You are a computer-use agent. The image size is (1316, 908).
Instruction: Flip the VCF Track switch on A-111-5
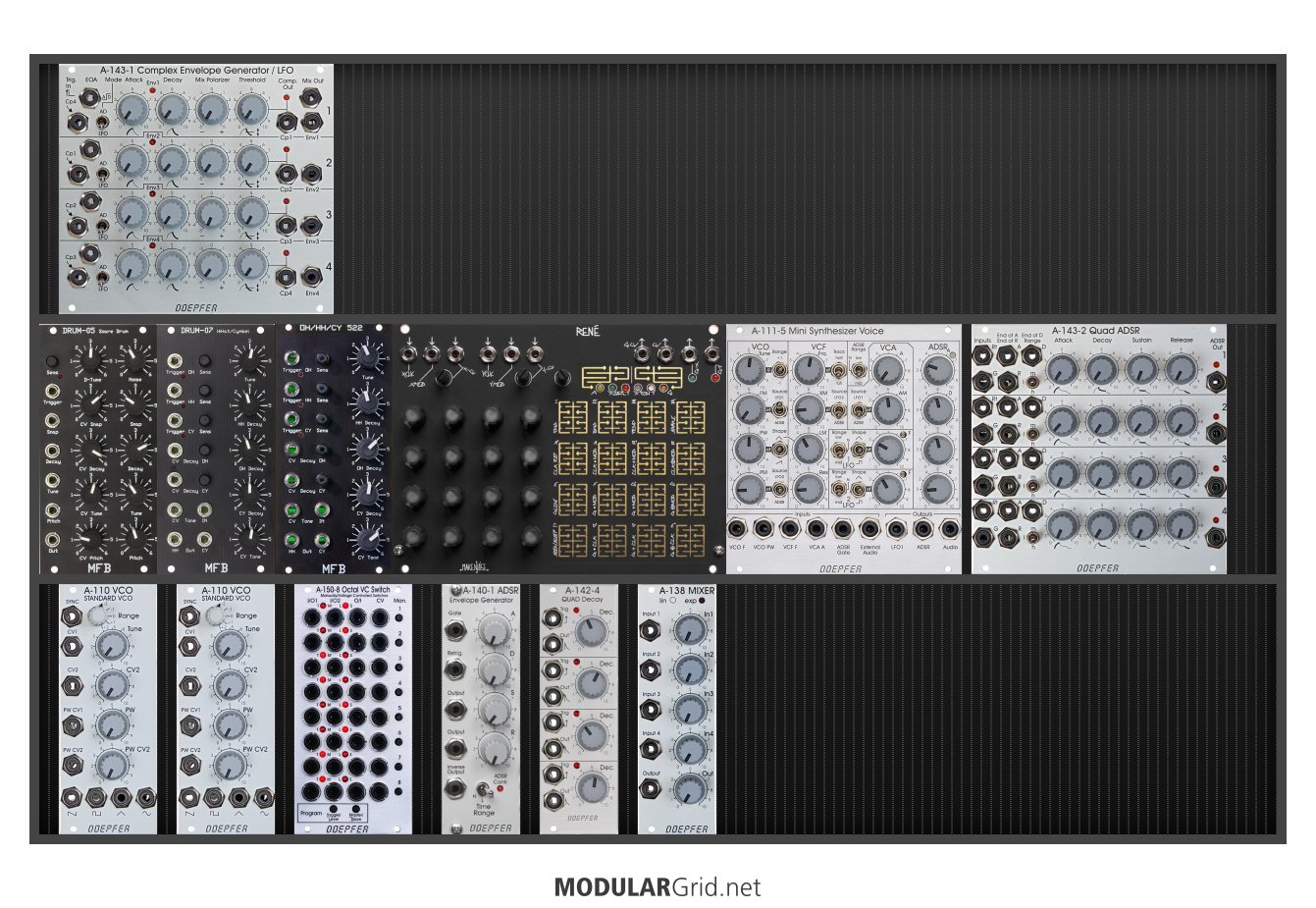[x=838, y=370]
